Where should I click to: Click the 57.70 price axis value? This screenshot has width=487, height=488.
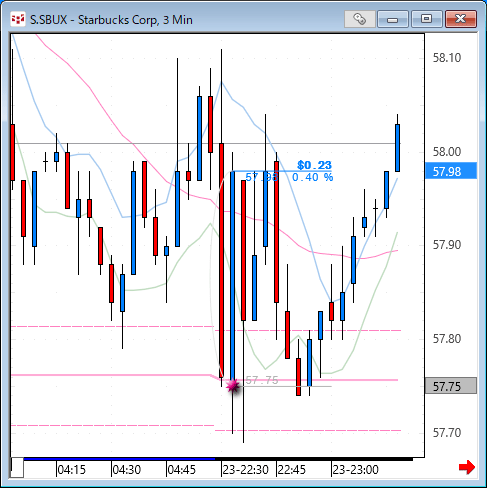tap(447, 433)
